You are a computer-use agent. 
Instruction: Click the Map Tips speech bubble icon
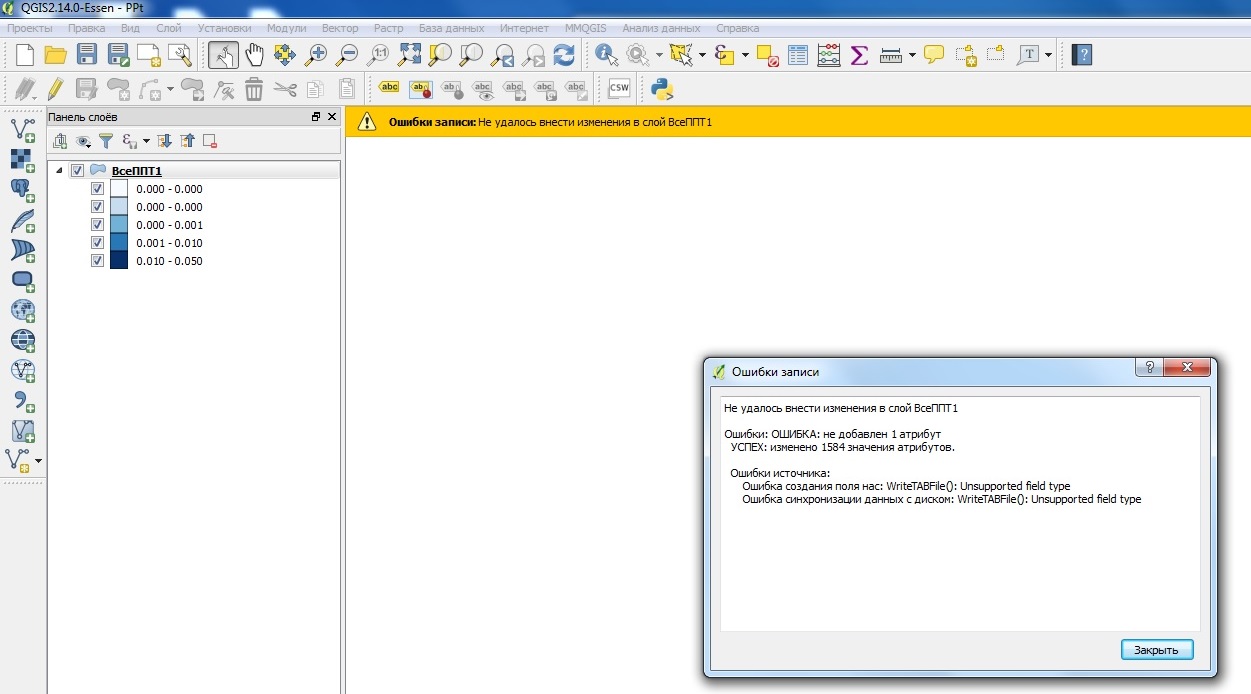934,54
